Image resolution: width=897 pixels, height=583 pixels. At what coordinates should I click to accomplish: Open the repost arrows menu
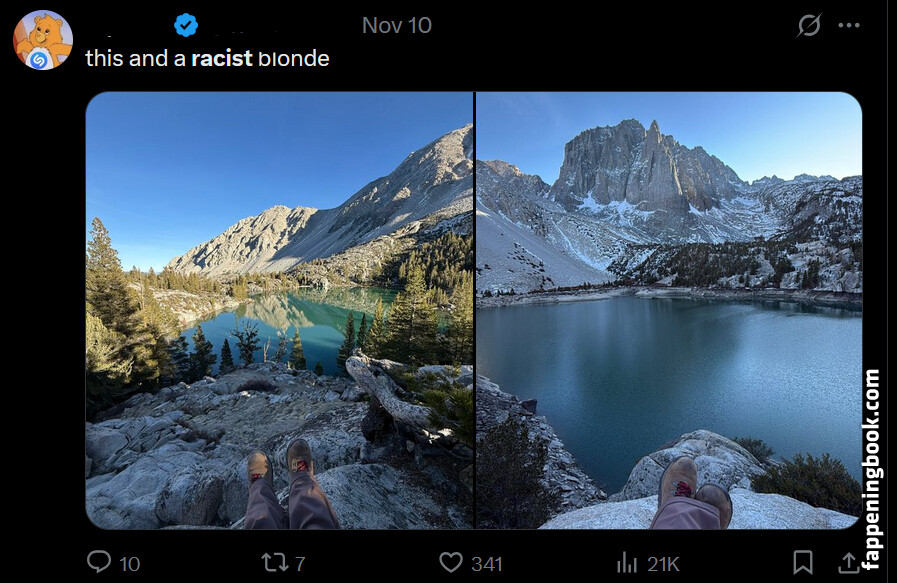point(274,562)
